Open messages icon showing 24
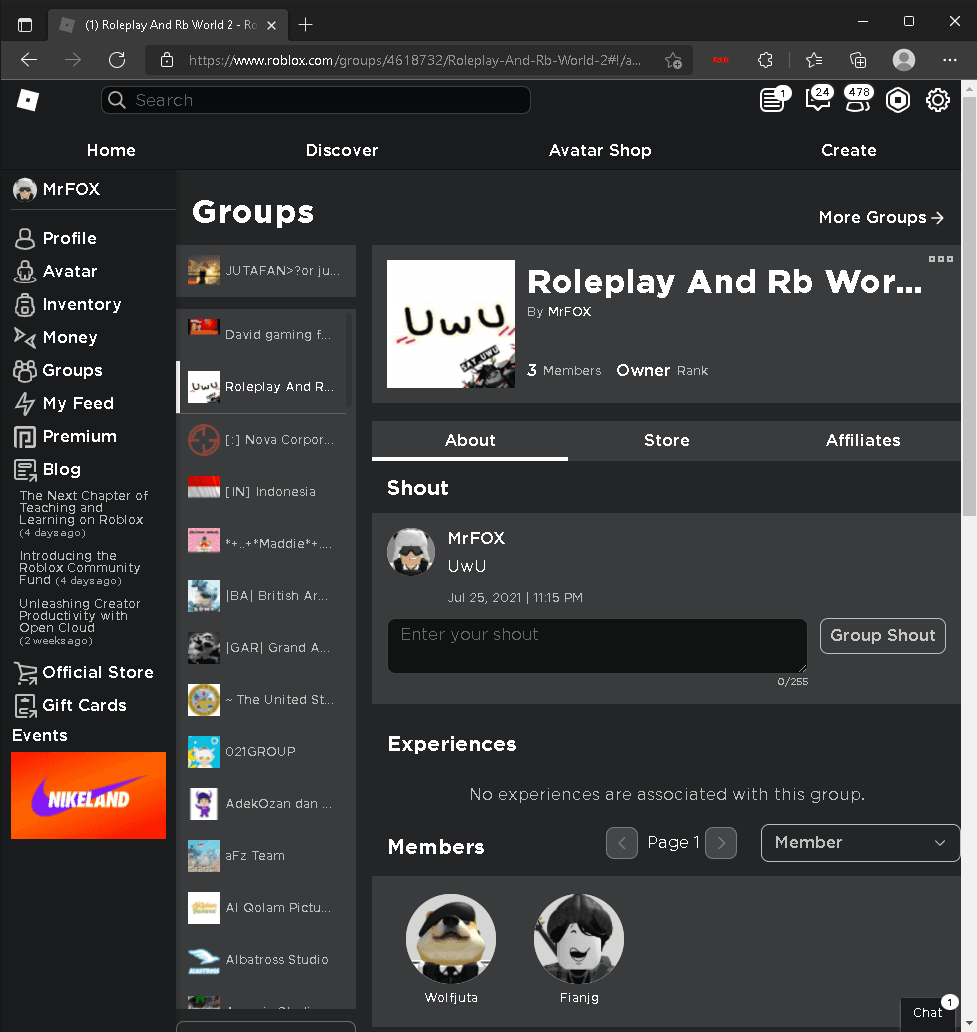The height and width of the screenshot is (1032, 977). (818, 100)
